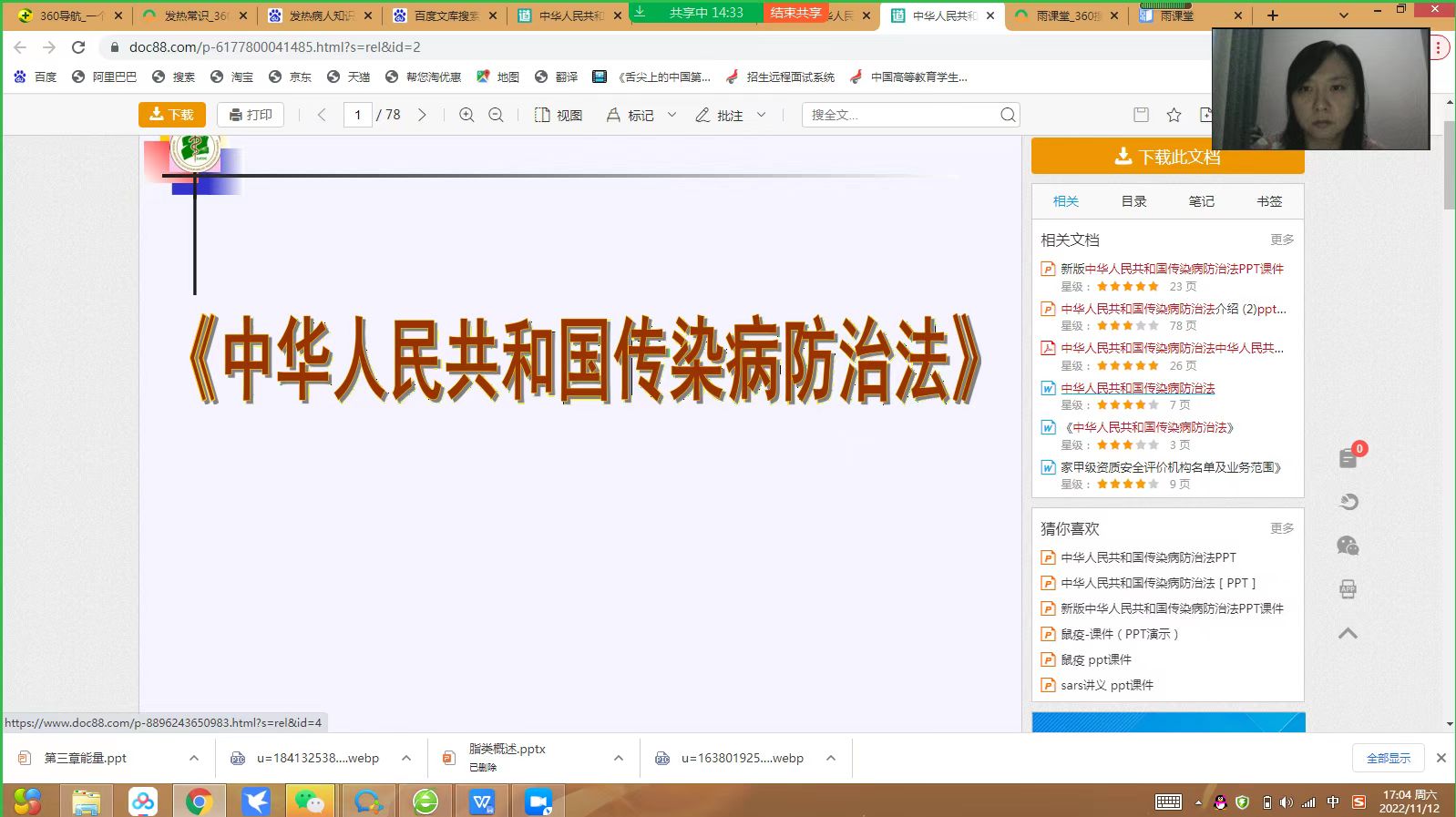Click the tab search dropdown chevron
The height and width of the screenshot is (817, 1456).
[x=1343, y=15]
